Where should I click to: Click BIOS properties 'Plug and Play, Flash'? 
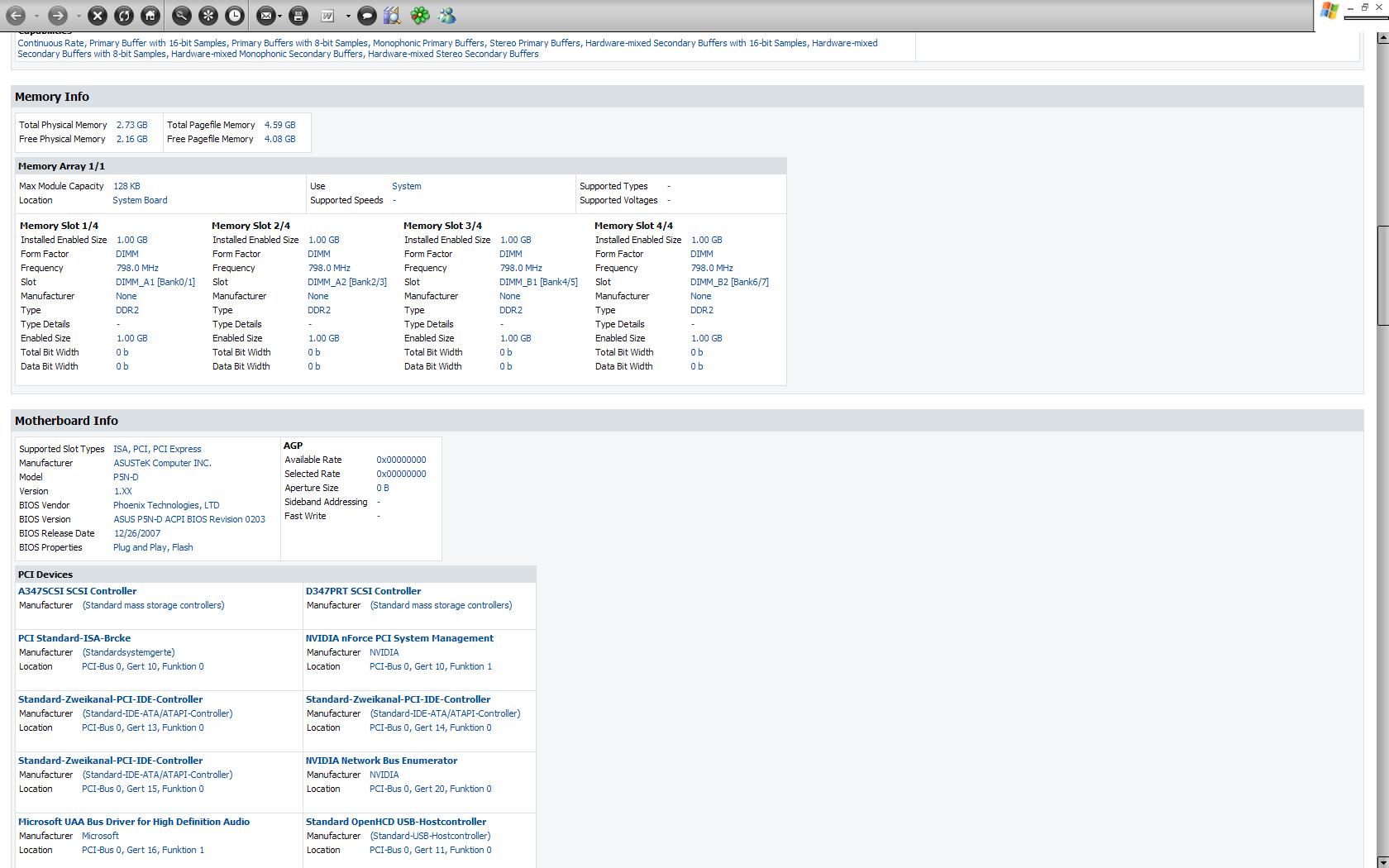(x=153, y=547)
